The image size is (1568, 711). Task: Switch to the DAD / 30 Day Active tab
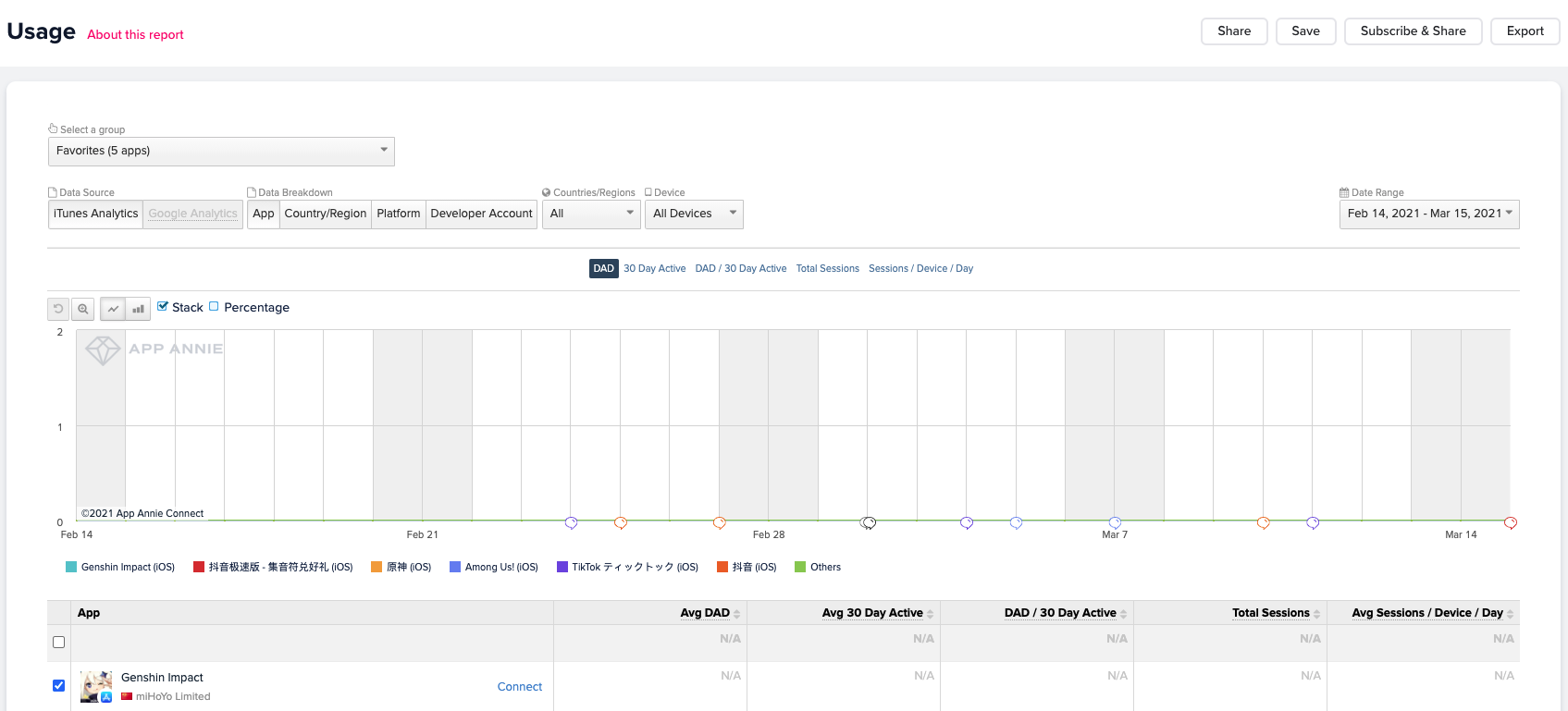point(741,269)
